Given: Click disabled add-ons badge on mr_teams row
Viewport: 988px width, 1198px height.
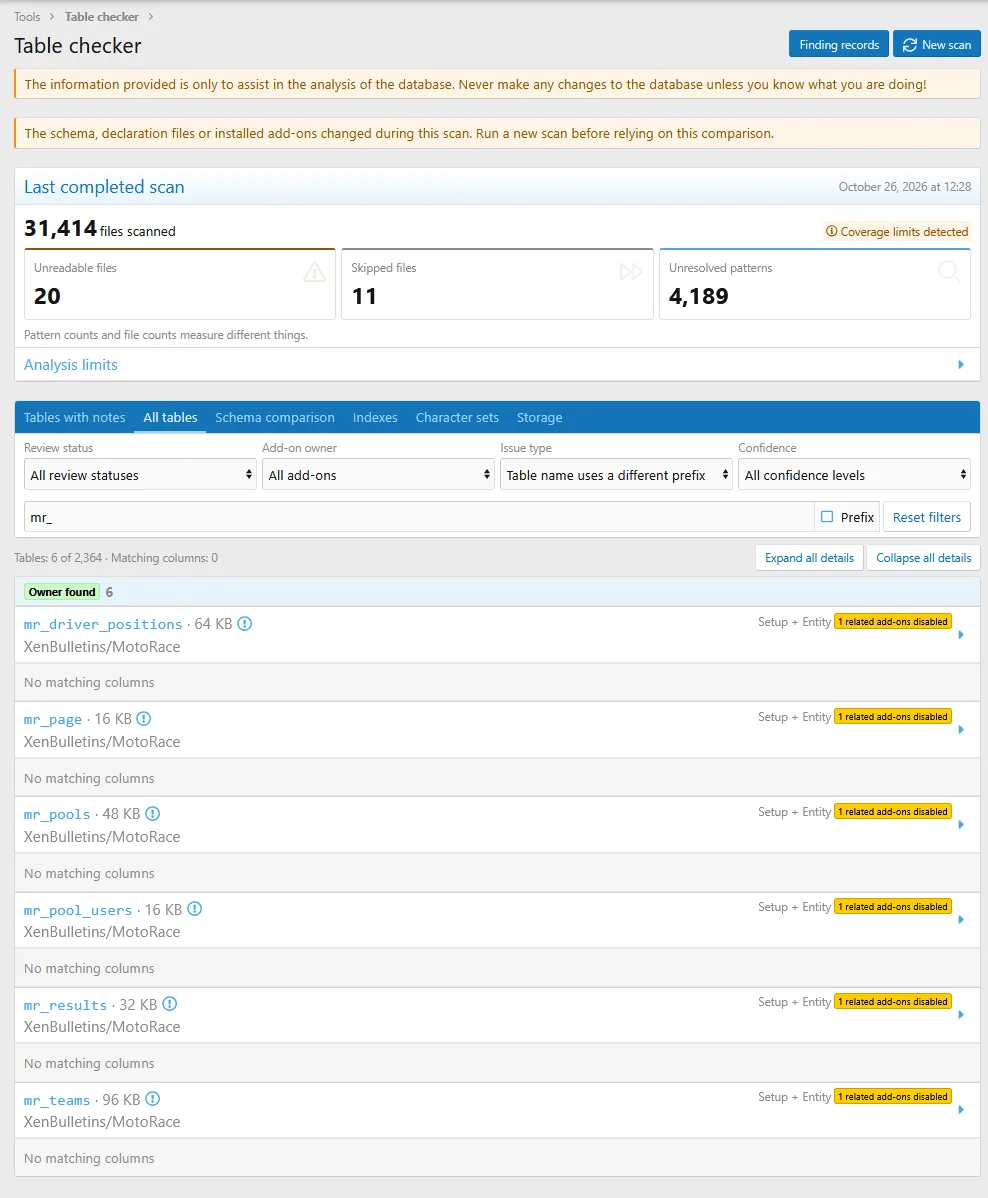Looking at the screenshot, I should [892, 1096].
